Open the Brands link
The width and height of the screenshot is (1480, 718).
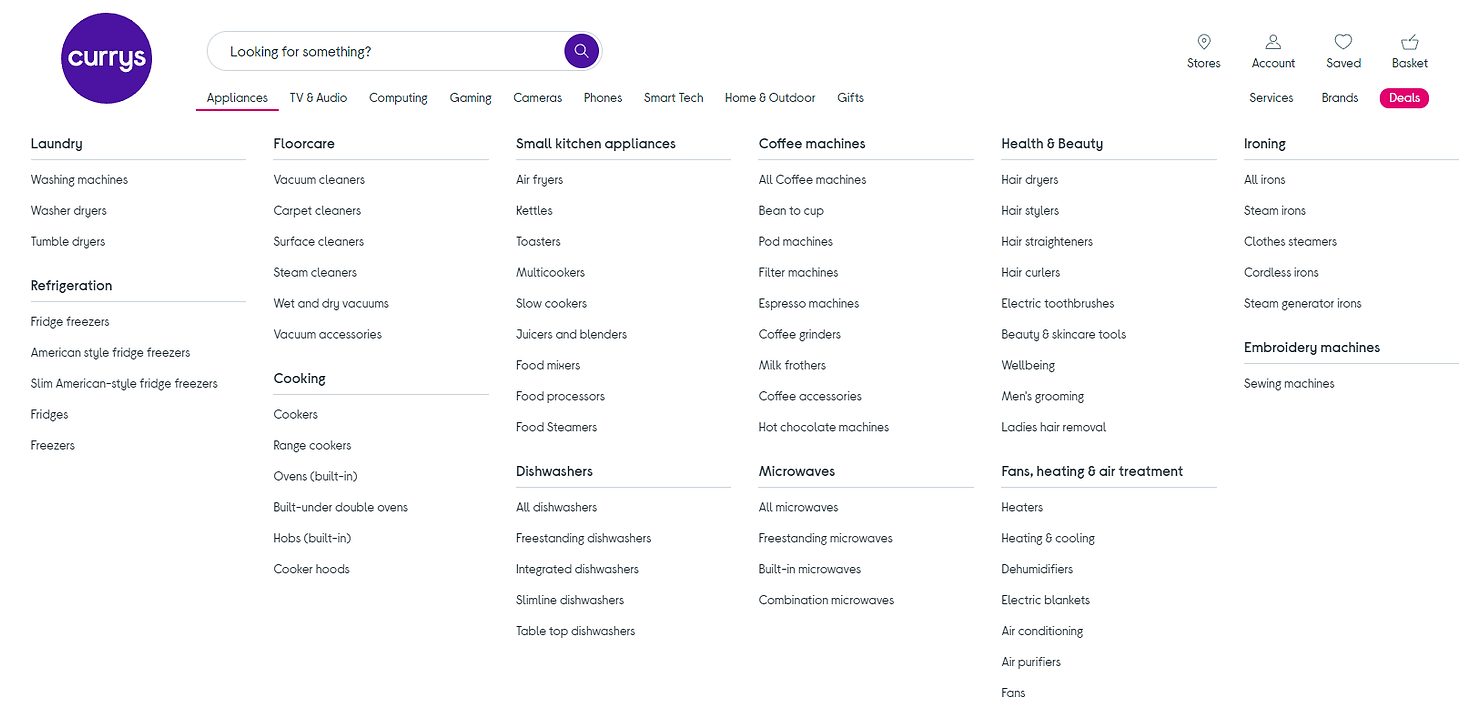pos(1339,98)
